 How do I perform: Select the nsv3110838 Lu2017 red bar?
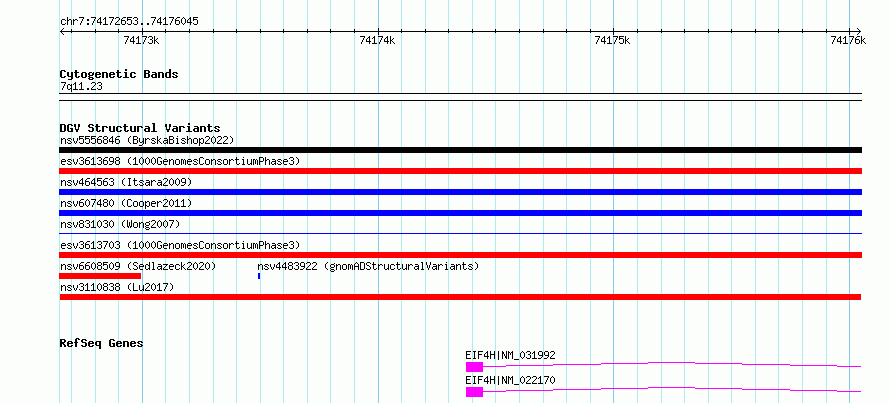(x=460, y=297)
